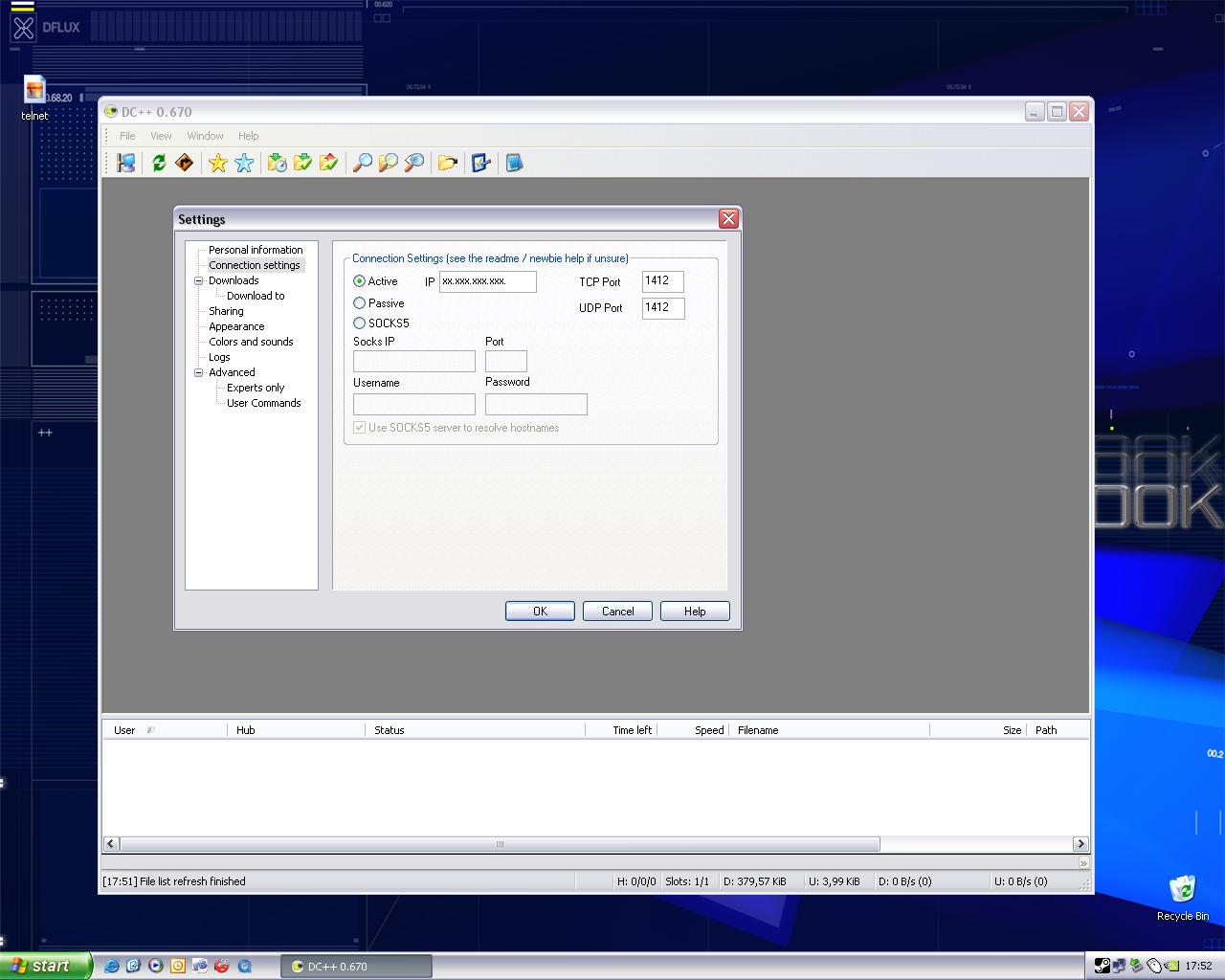Launch Internet Explorer from quick launch
Image resolution: width=1225 pixels, height=980 pixels.
(x=111, y=966)
